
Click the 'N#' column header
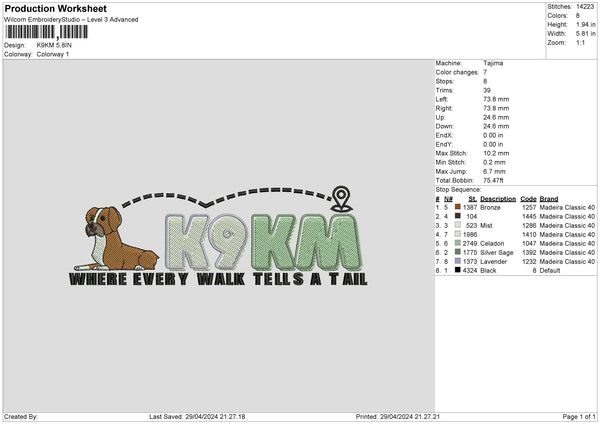[448, 199]
